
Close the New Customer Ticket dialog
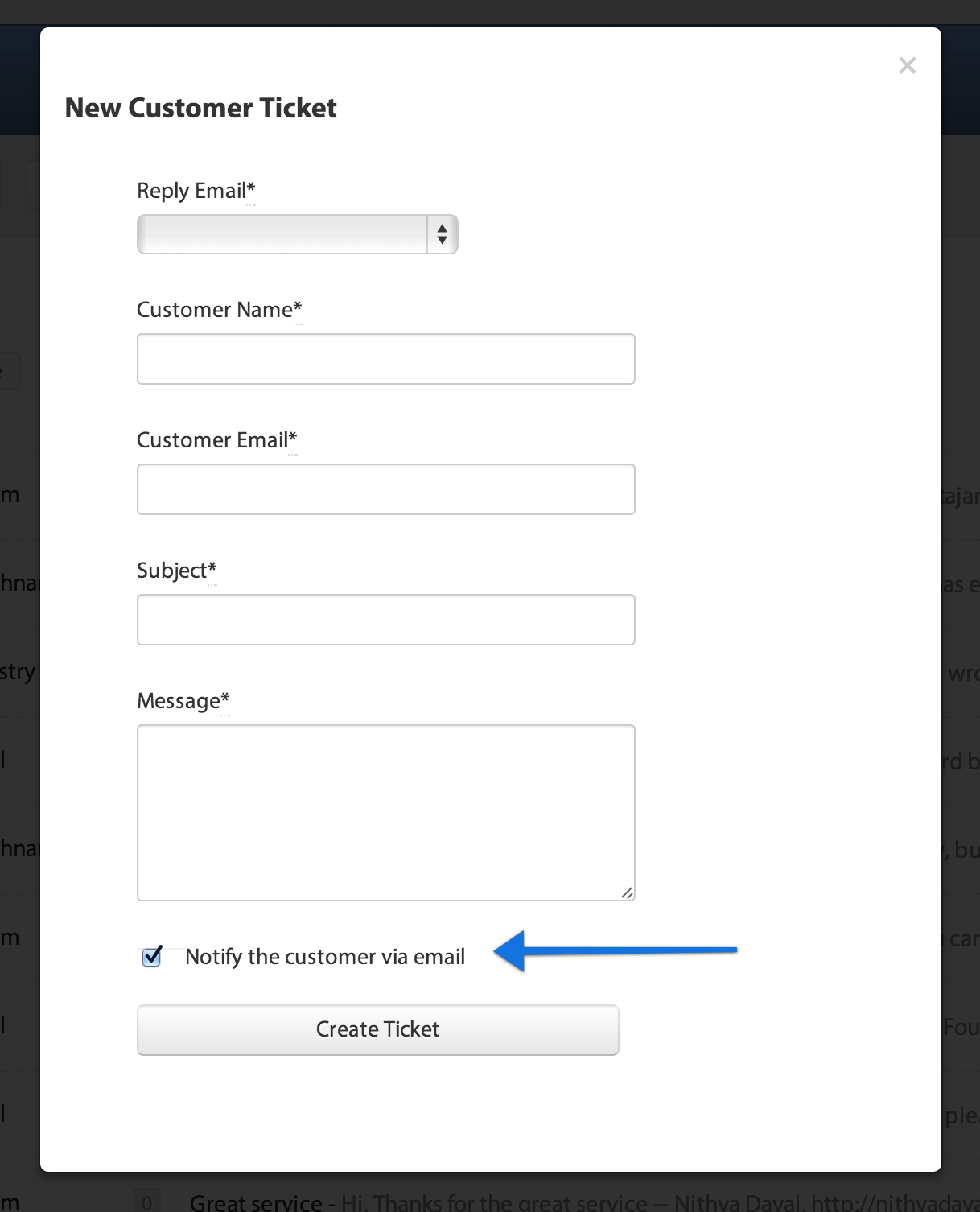pos(907,66)
